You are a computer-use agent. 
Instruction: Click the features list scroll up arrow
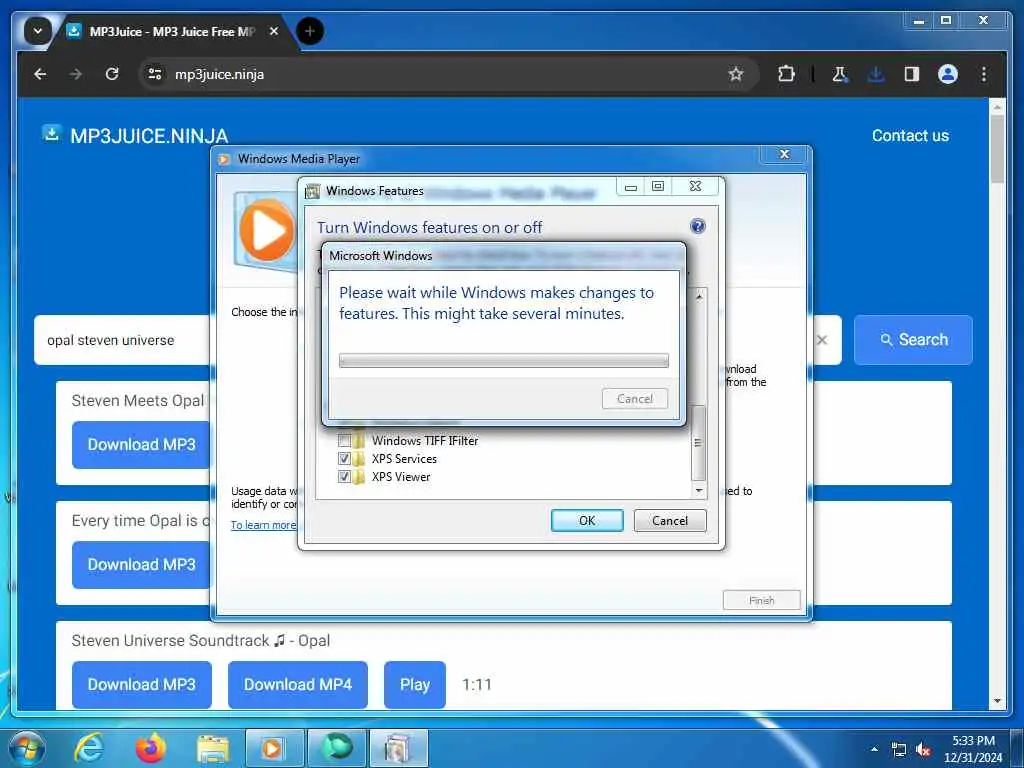click(699, 296)
